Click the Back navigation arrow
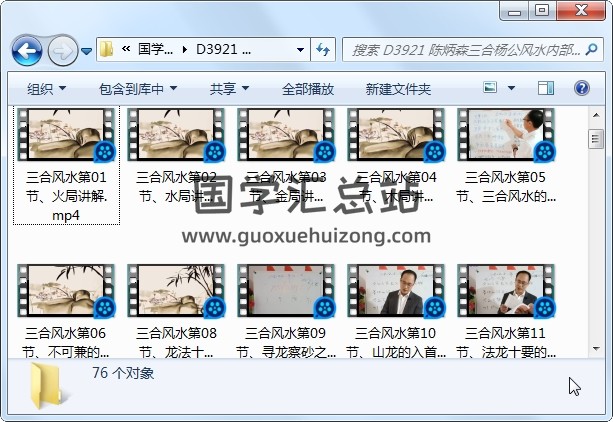Image resolution: width=613 pixels, height=422 pixels. coord(26,49)
